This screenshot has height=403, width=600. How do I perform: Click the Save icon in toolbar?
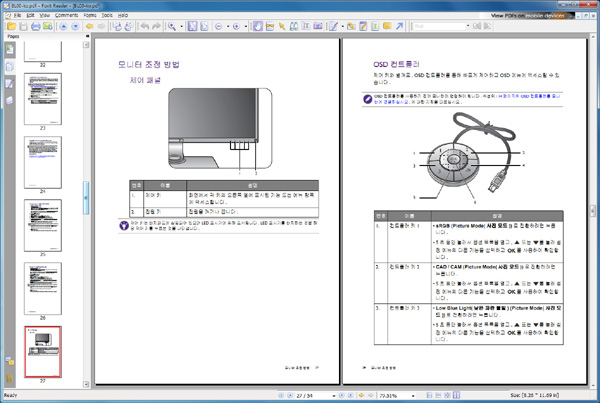pos(21,25)
